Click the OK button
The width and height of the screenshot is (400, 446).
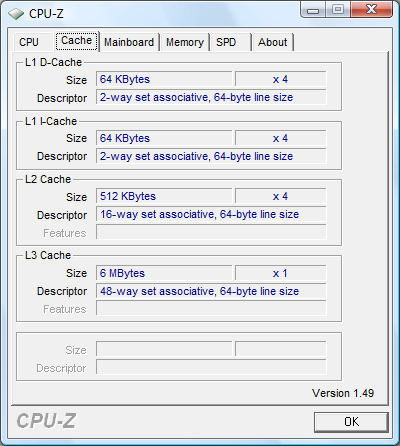(351, 422)
